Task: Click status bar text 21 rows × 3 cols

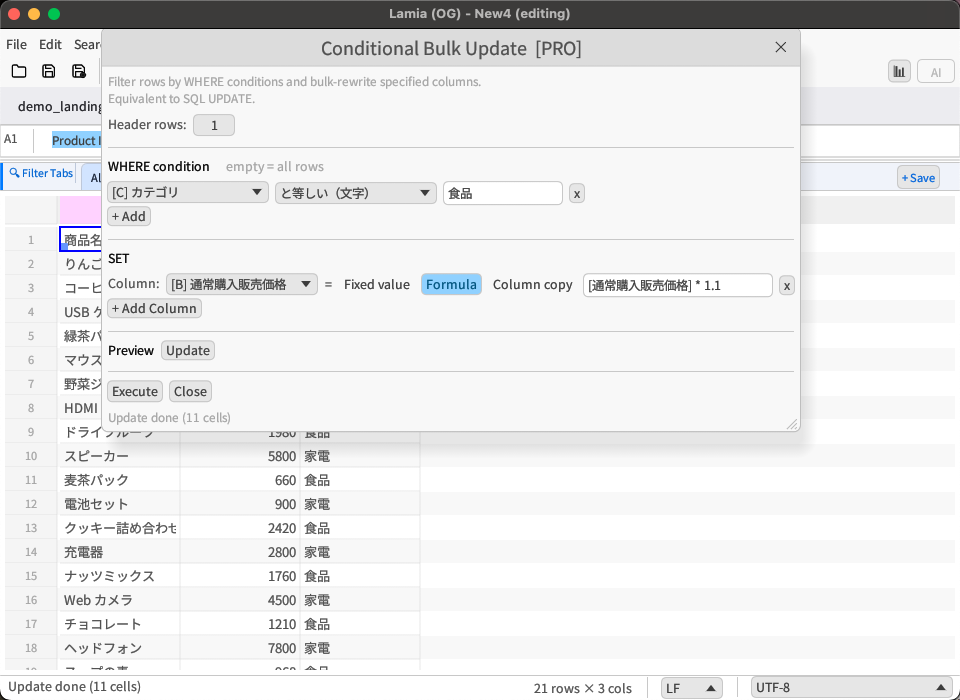Action: pyautogui.click(x=582, y=688)
